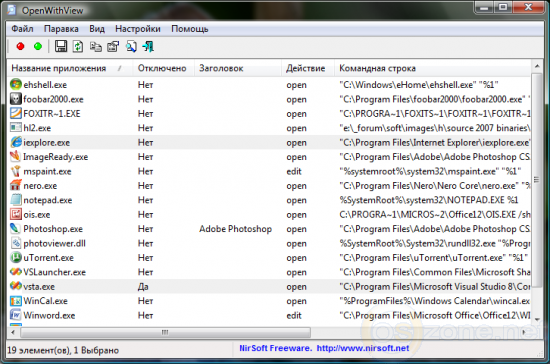The height and width of the screenshot is (364, 550).
Task: Open the Паравка menu
Action: click(61, 29)
